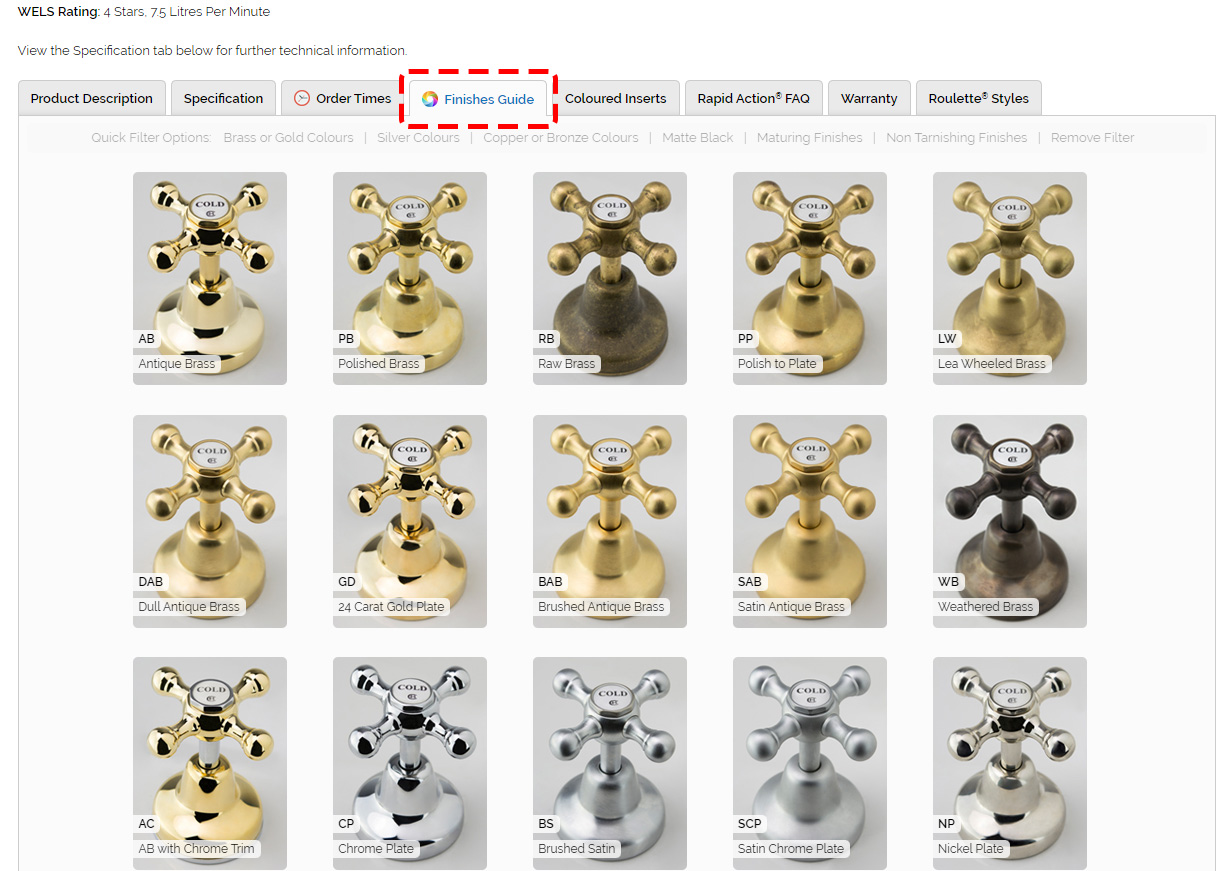1227x871 pixels.
Task: Switch to the Specification tab
Action: point(223,98)
